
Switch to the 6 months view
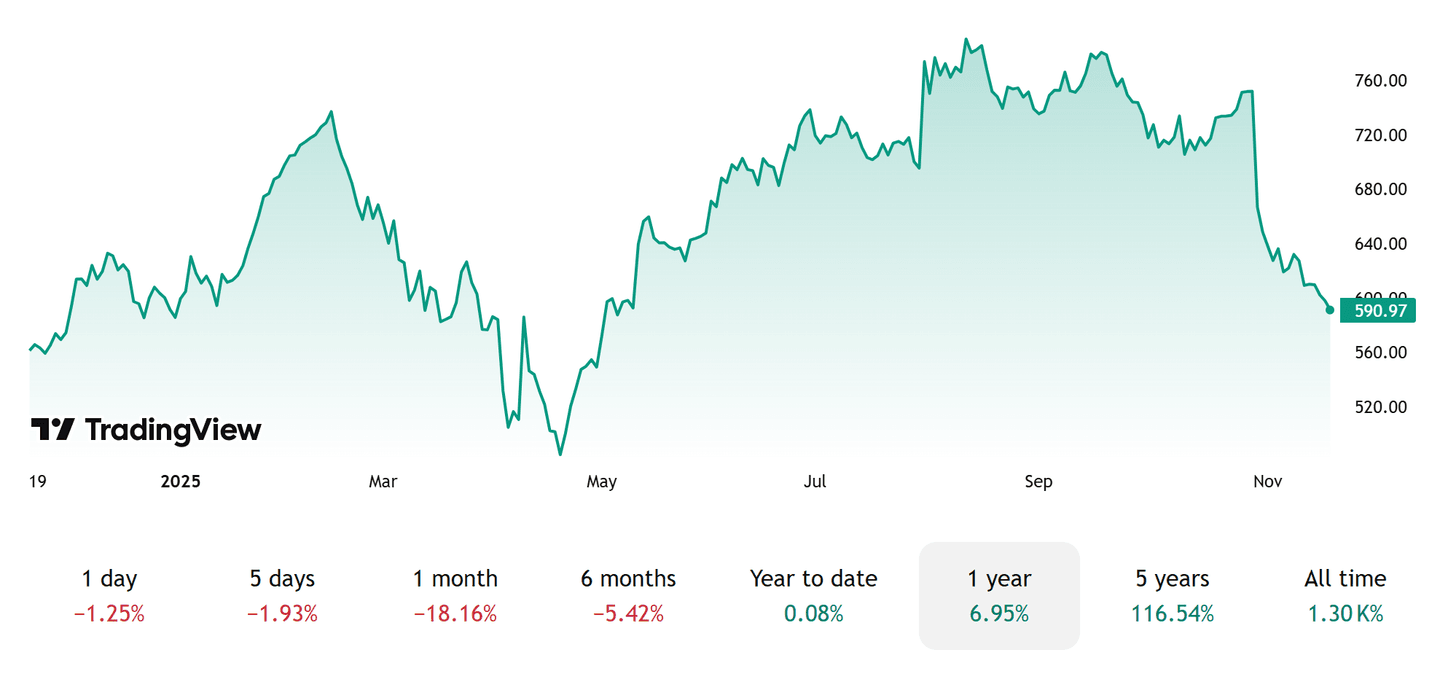(x=629, y=578)
